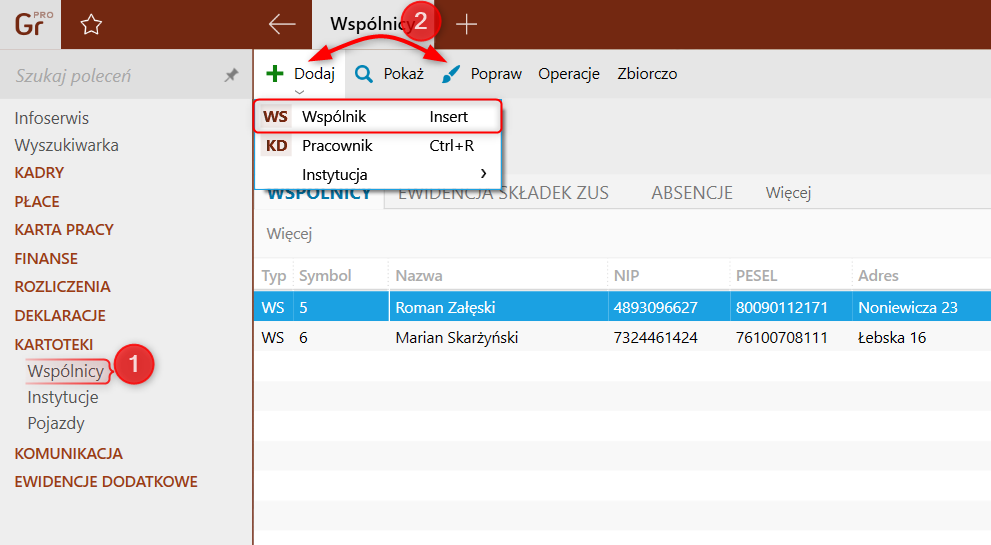Click the magnifier icon for Pokaż
The image size is (991, 545).
[363, 74]
